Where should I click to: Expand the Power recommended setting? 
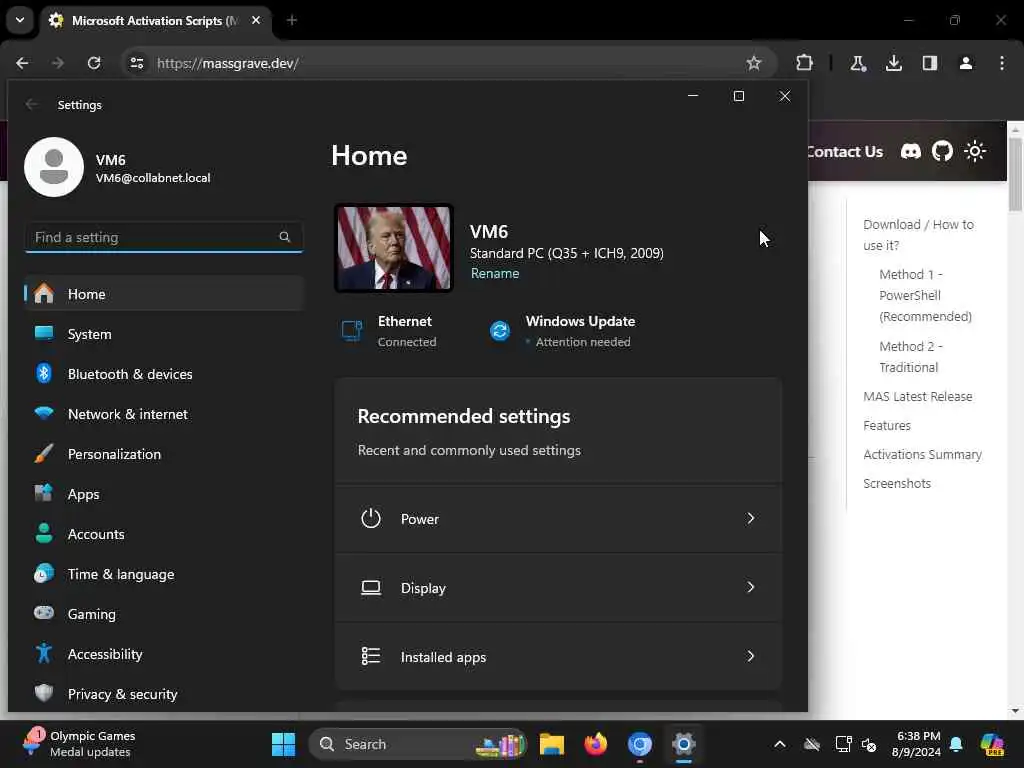tap(558, 519)
